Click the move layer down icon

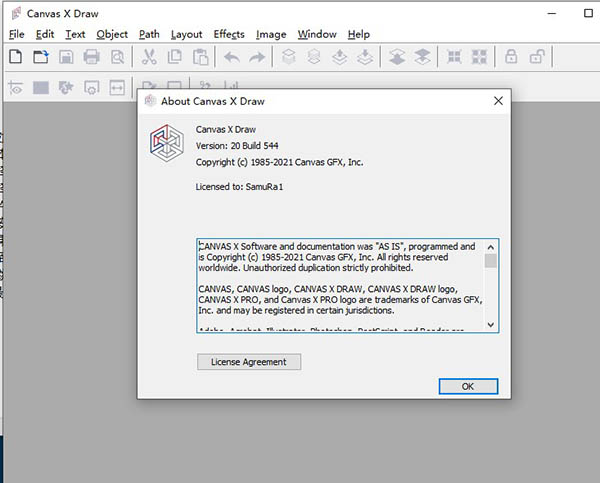[x=422, y=57]
